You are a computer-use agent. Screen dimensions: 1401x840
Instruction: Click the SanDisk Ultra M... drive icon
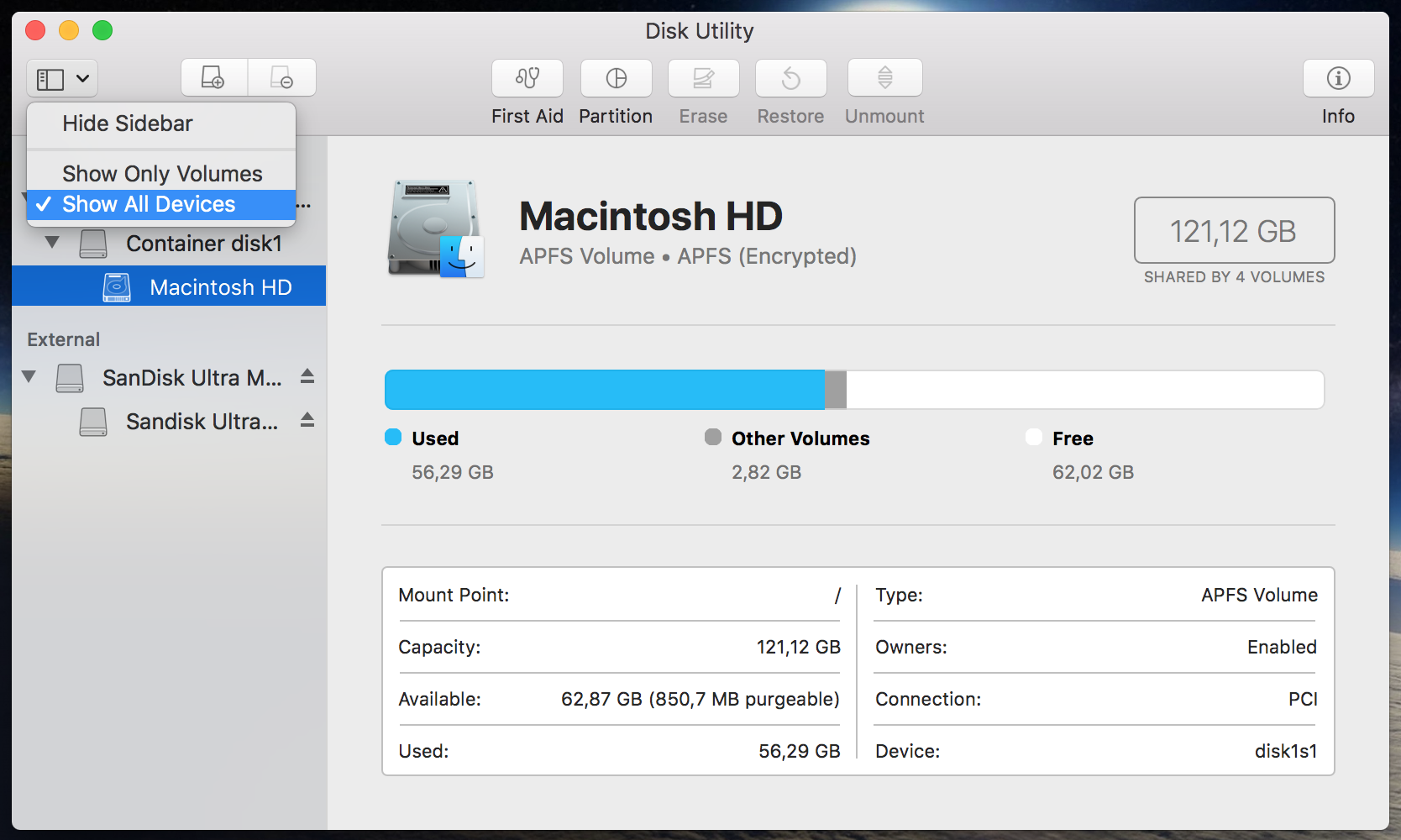pos(70,378)
